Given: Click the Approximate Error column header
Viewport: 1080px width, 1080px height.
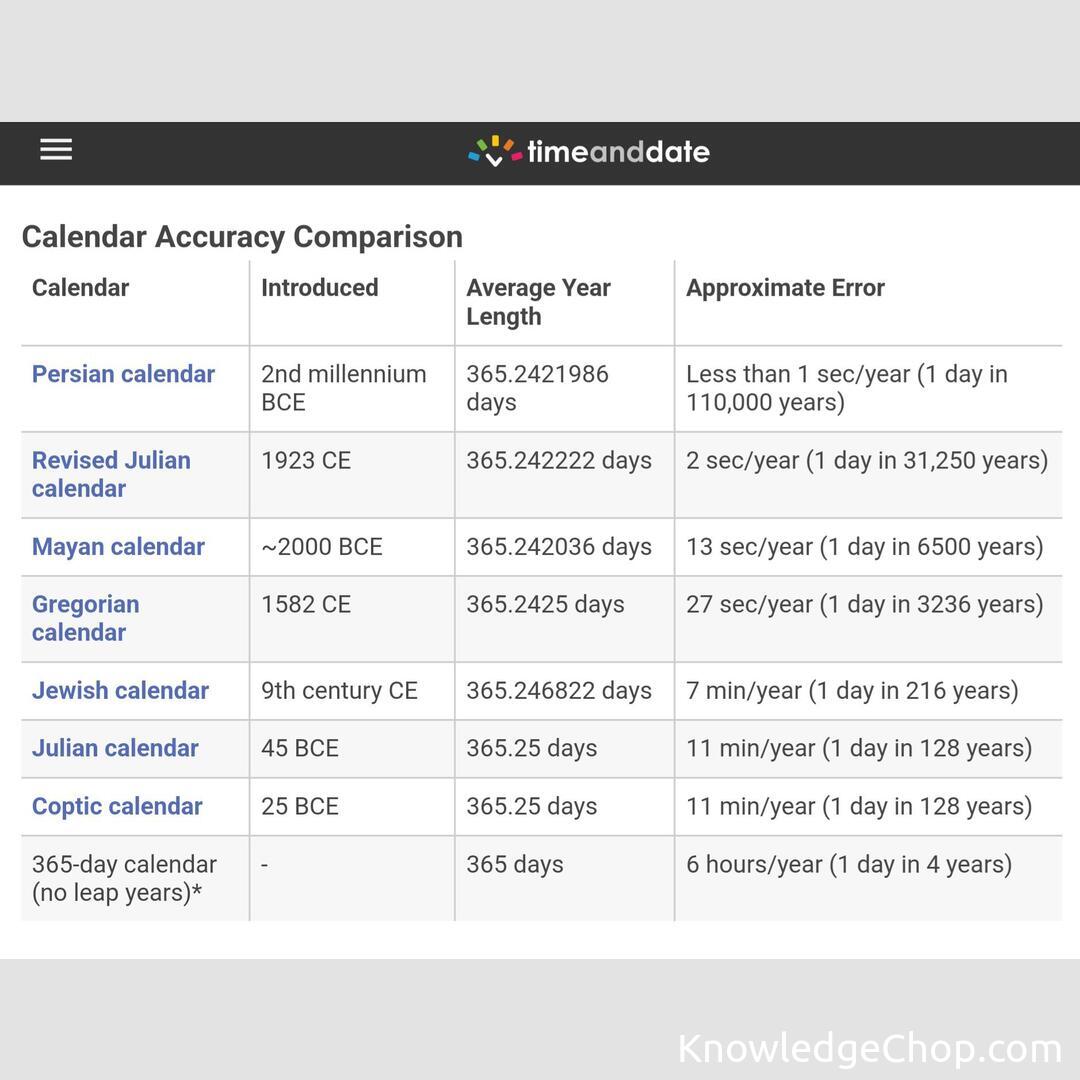Looking at the screenshot, I should (x=785, y=288).
